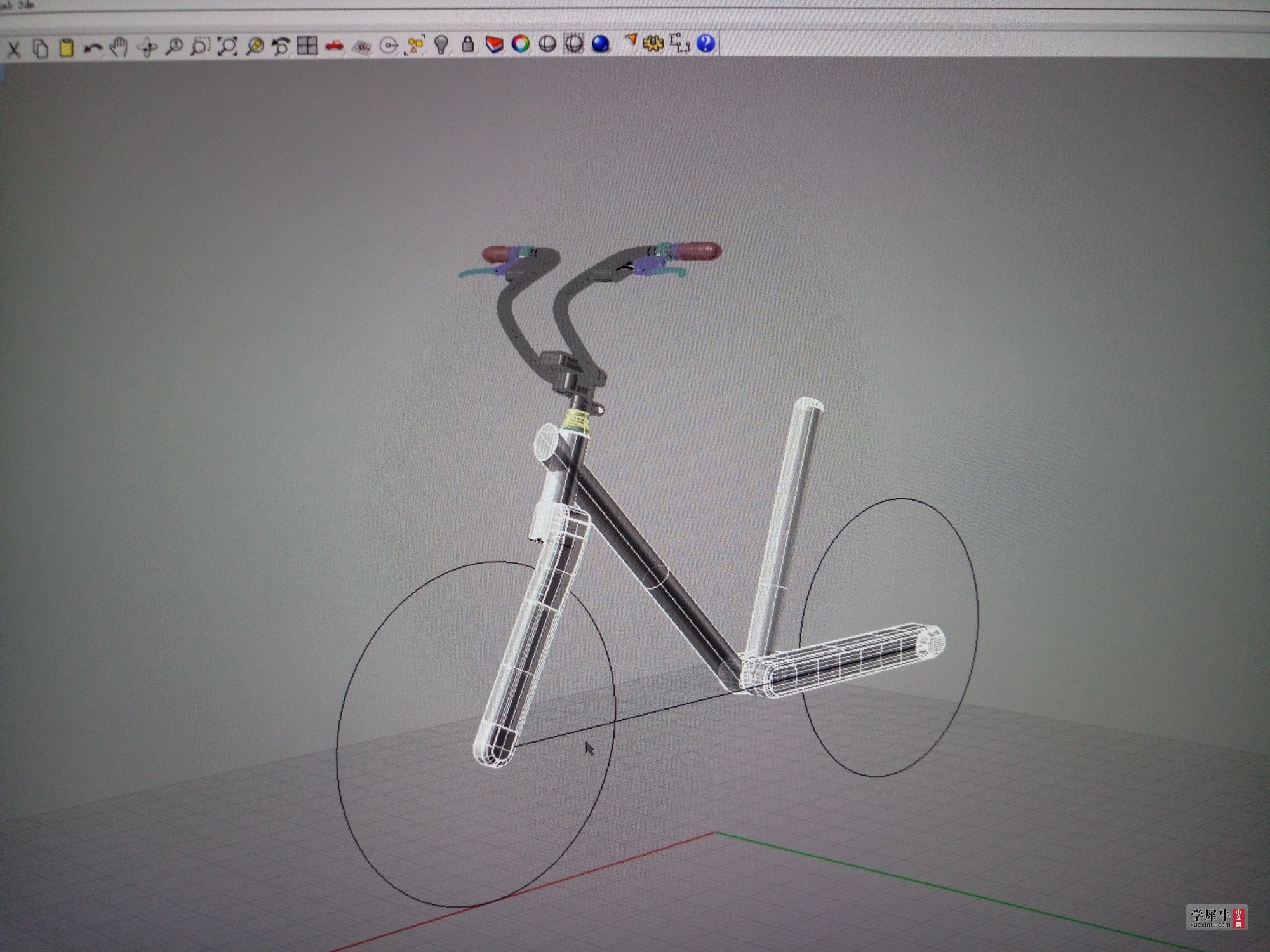Click the Hide Objects light bulb icon
This screenshot has height=952, width=1270.
(x=441, y=44)
